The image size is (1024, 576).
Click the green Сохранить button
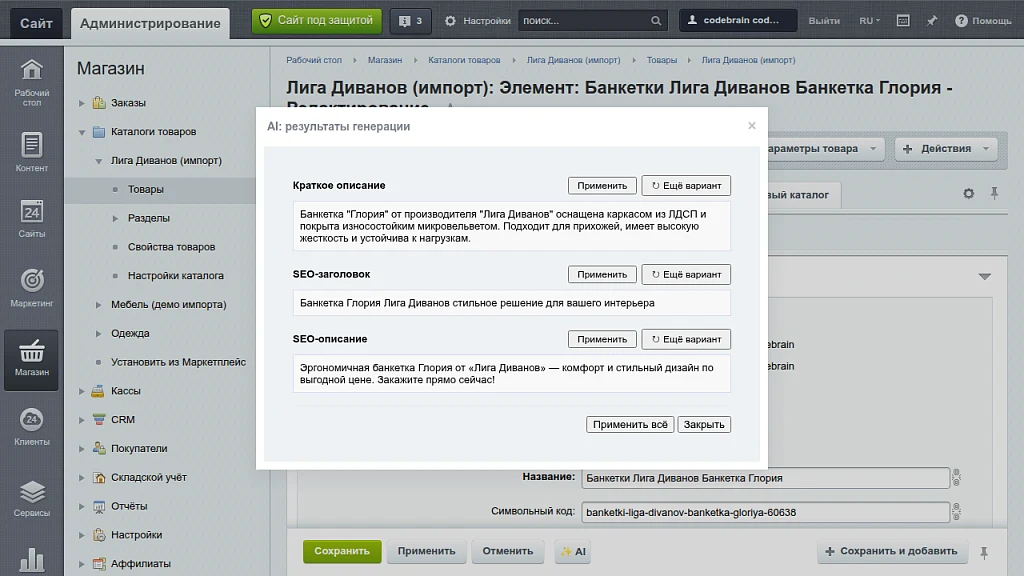pyautogui.click(x=342, y=551)
